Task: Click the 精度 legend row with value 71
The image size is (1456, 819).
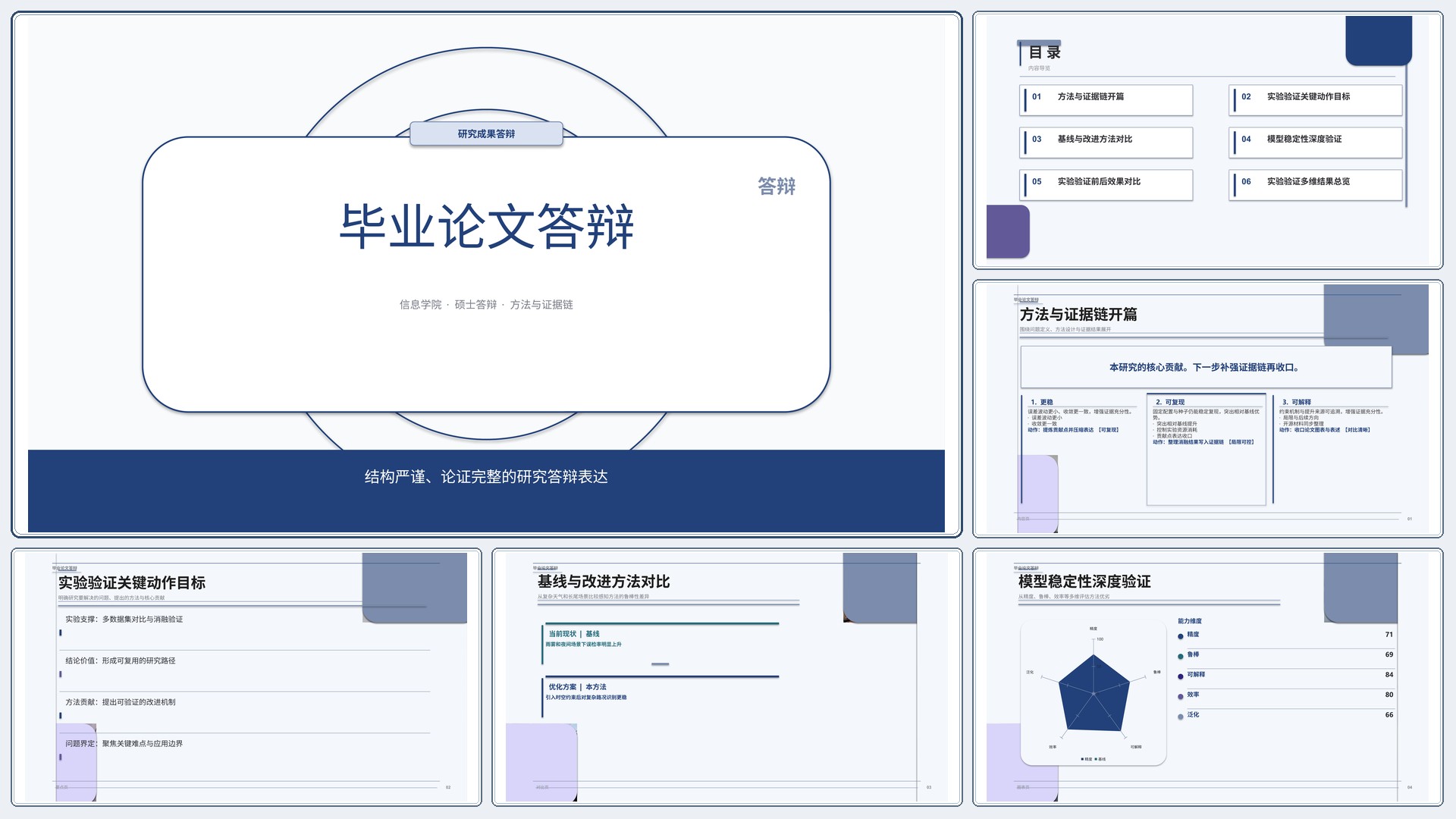Action: (1285, 635)
